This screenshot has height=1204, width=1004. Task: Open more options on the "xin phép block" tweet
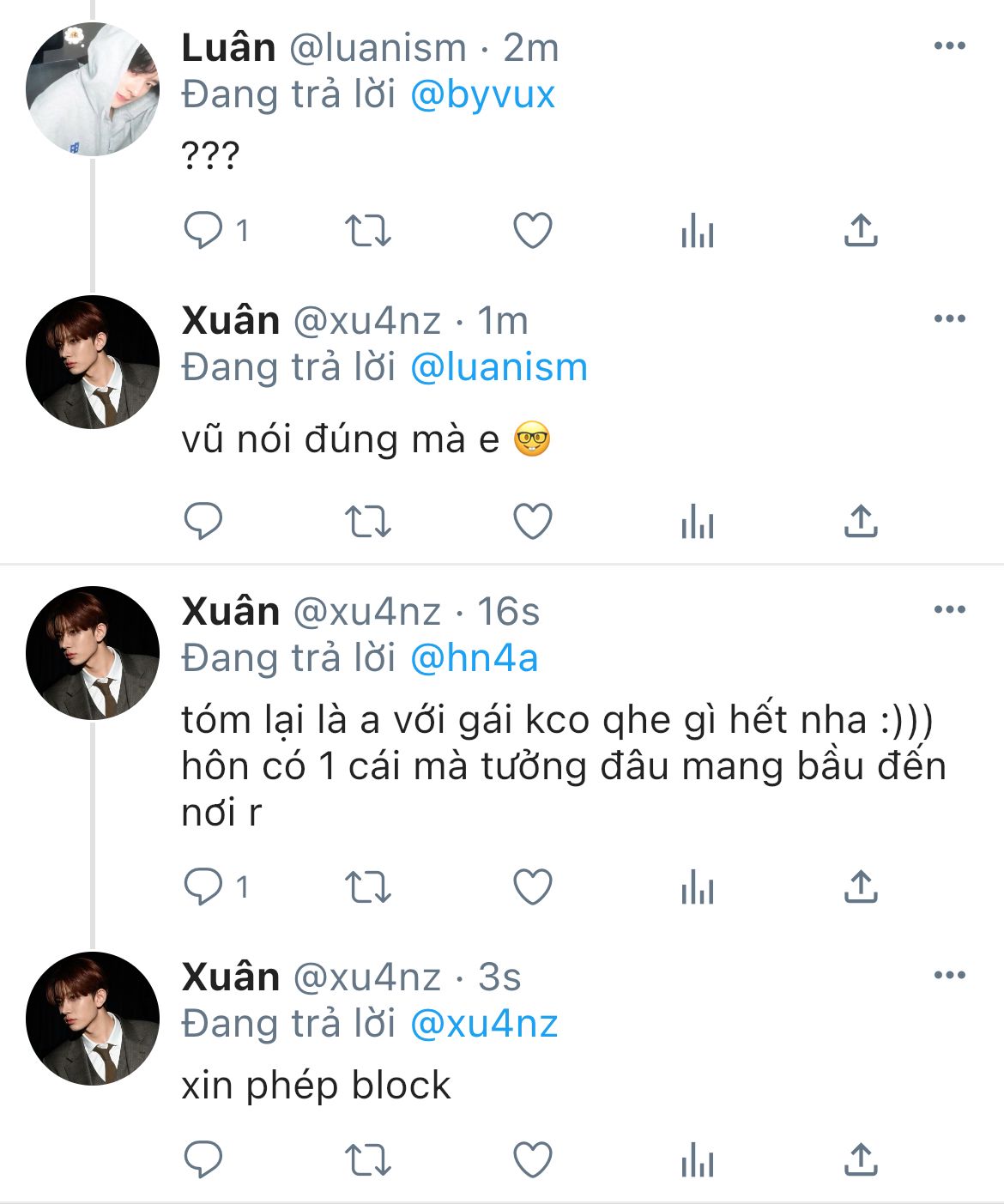[x=949, y=976]
